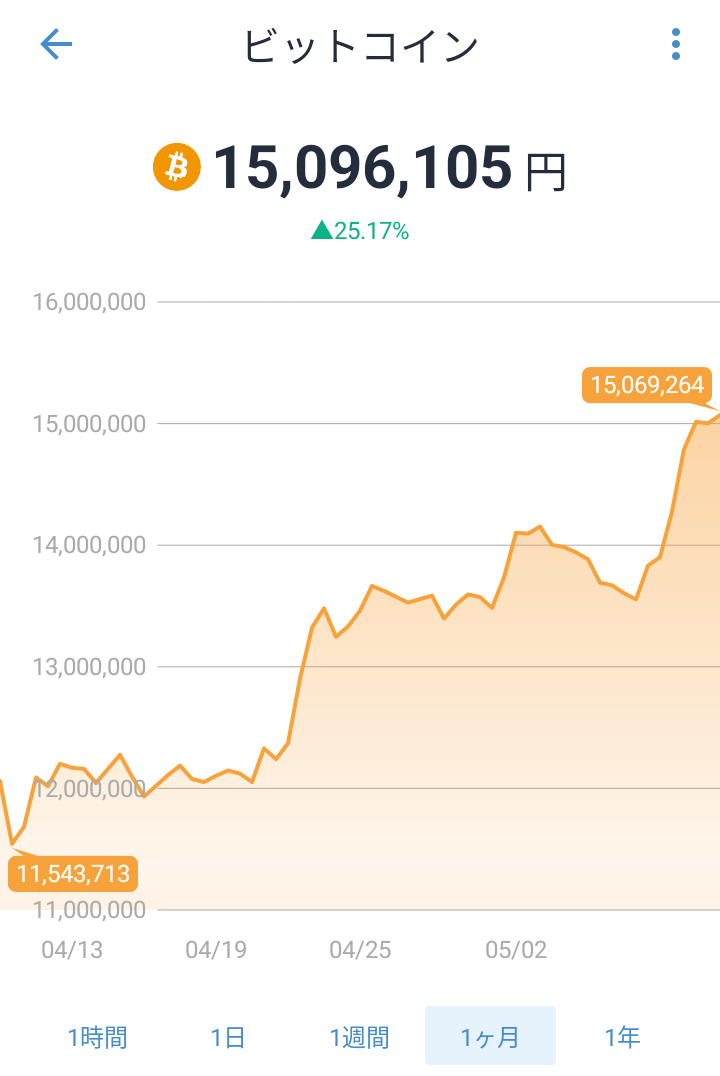
Task: Switch chart to 1週間 range
Action: (x=360, y=1037)
